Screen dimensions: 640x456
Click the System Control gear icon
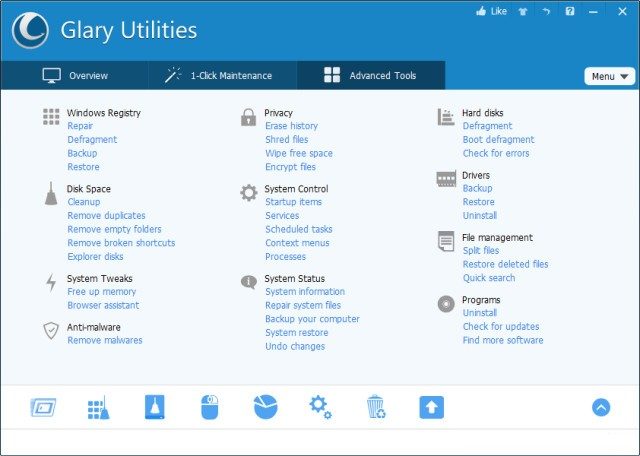click(x=249, y=193)
